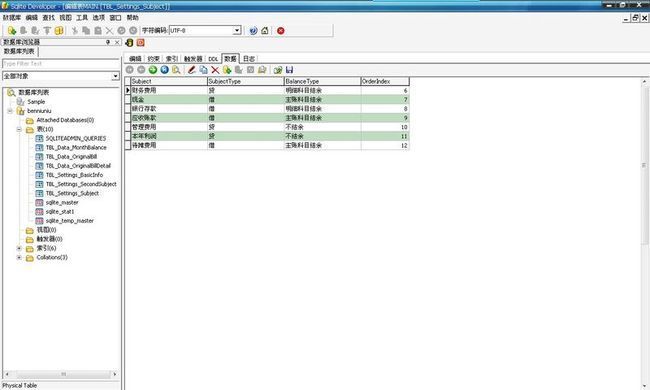Select the SQLITEADMIN_QUERIES table
Image resolution: width=650 pixels, height=390 pixels.
coord(76,138)
